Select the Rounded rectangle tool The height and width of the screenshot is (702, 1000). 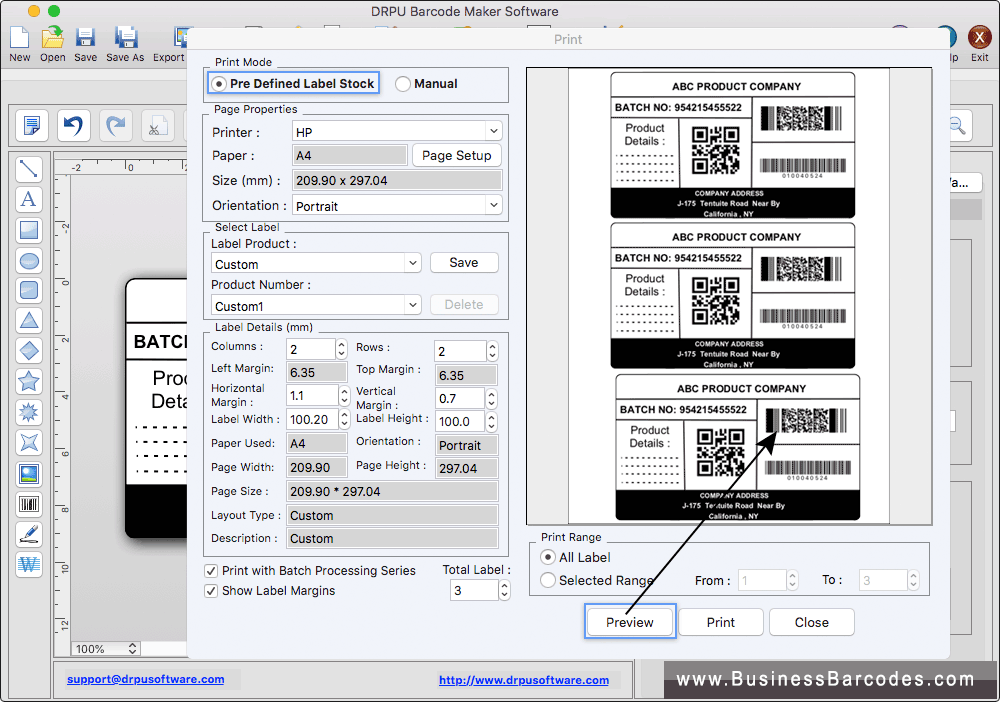pyautogui.click(x=29, y=290)
